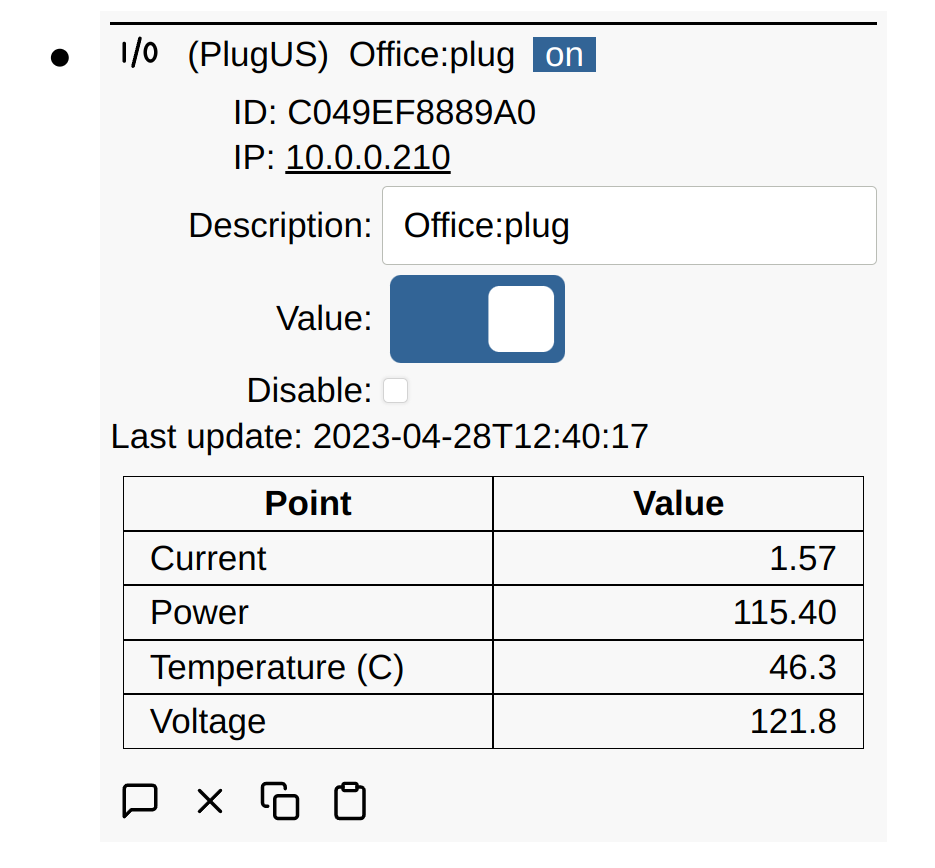
Task: Open the add message speech bubble icon
Action: click(x=140, y=801)
